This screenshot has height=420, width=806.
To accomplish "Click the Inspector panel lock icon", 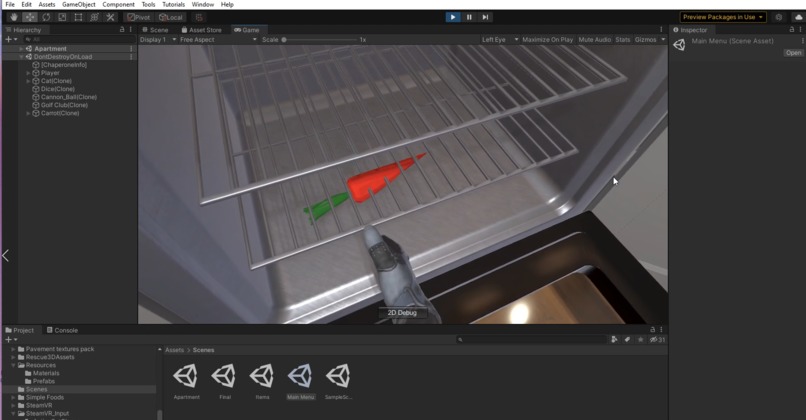I will [792, 30].
